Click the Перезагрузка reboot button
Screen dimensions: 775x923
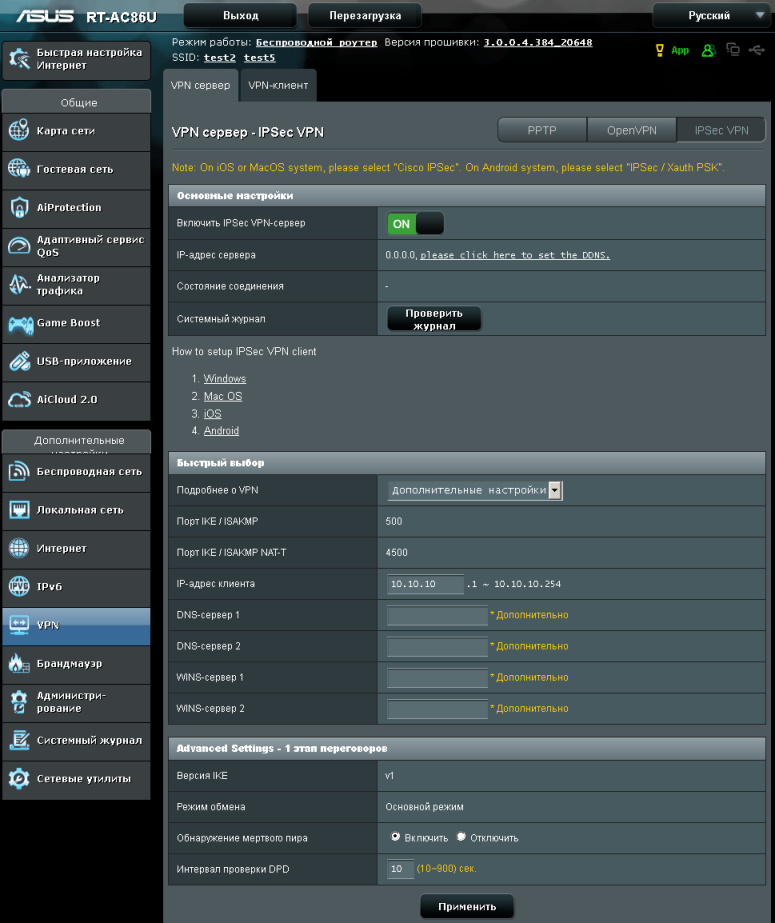click(x=365, y=16)
